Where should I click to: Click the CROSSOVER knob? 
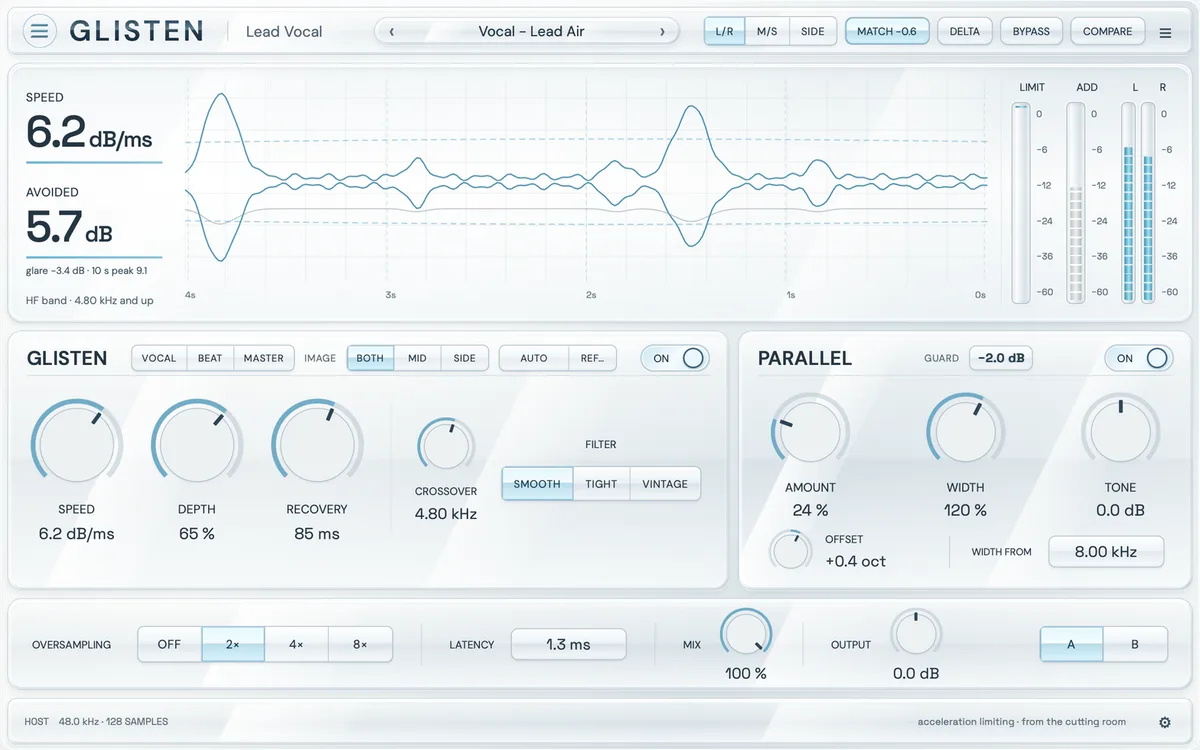[x=446, y=446]
